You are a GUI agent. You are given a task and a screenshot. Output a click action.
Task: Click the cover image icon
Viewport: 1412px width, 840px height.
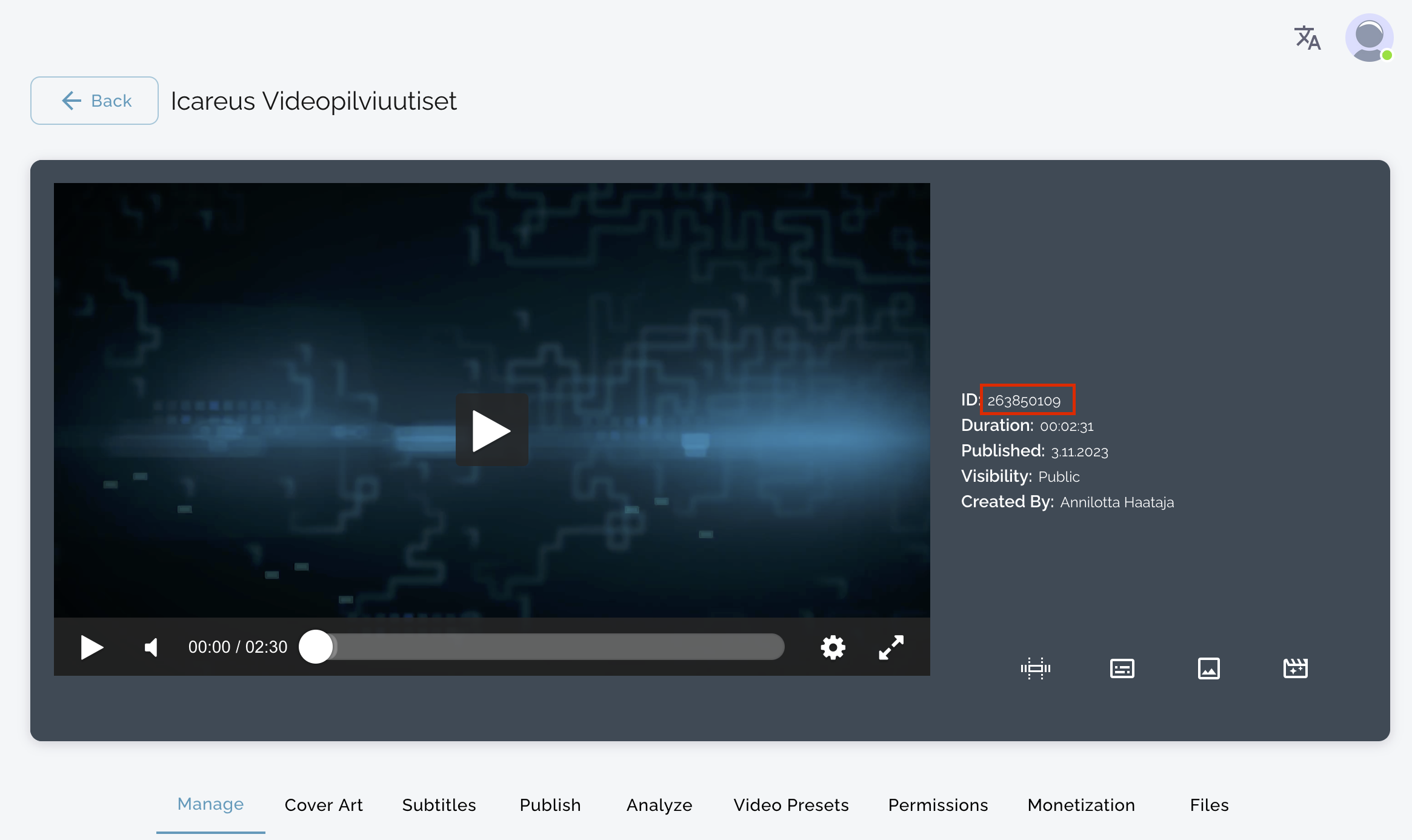click(1208, 668)
